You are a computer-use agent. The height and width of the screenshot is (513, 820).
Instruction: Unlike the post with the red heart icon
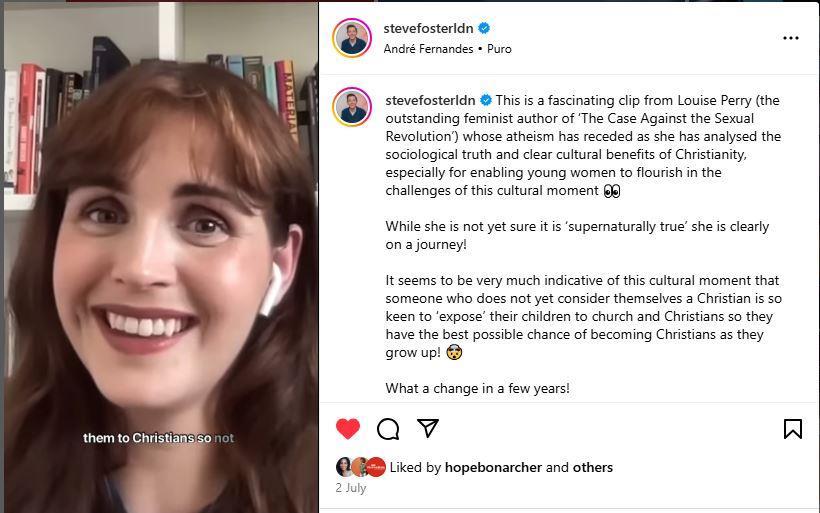pos(348,429)
